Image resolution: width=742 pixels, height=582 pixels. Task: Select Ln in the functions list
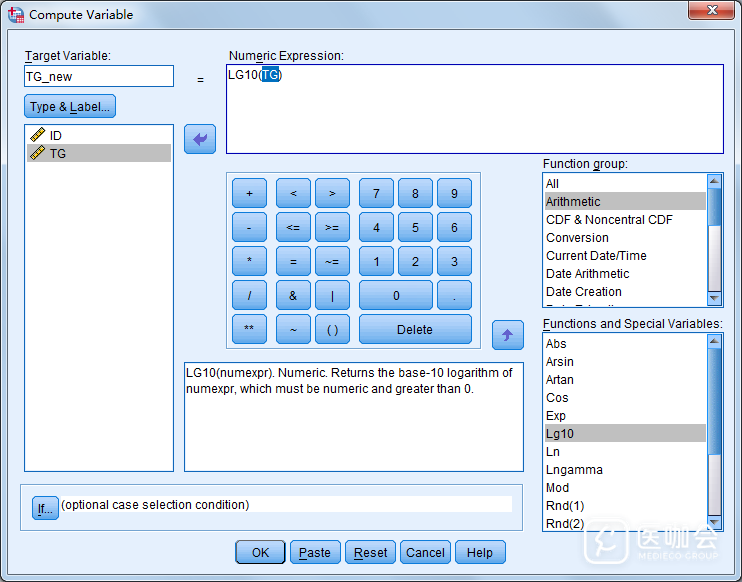pyautogui.click(x=553, y=452)
